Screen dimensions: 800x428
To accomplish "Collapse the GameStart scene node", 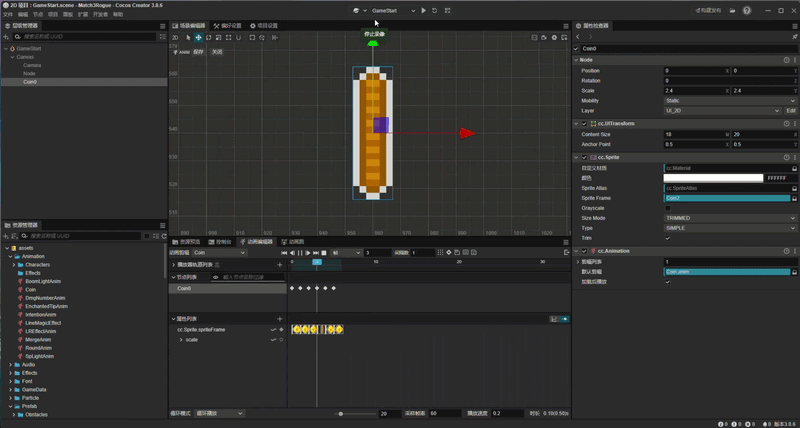I will pos(6,48).
